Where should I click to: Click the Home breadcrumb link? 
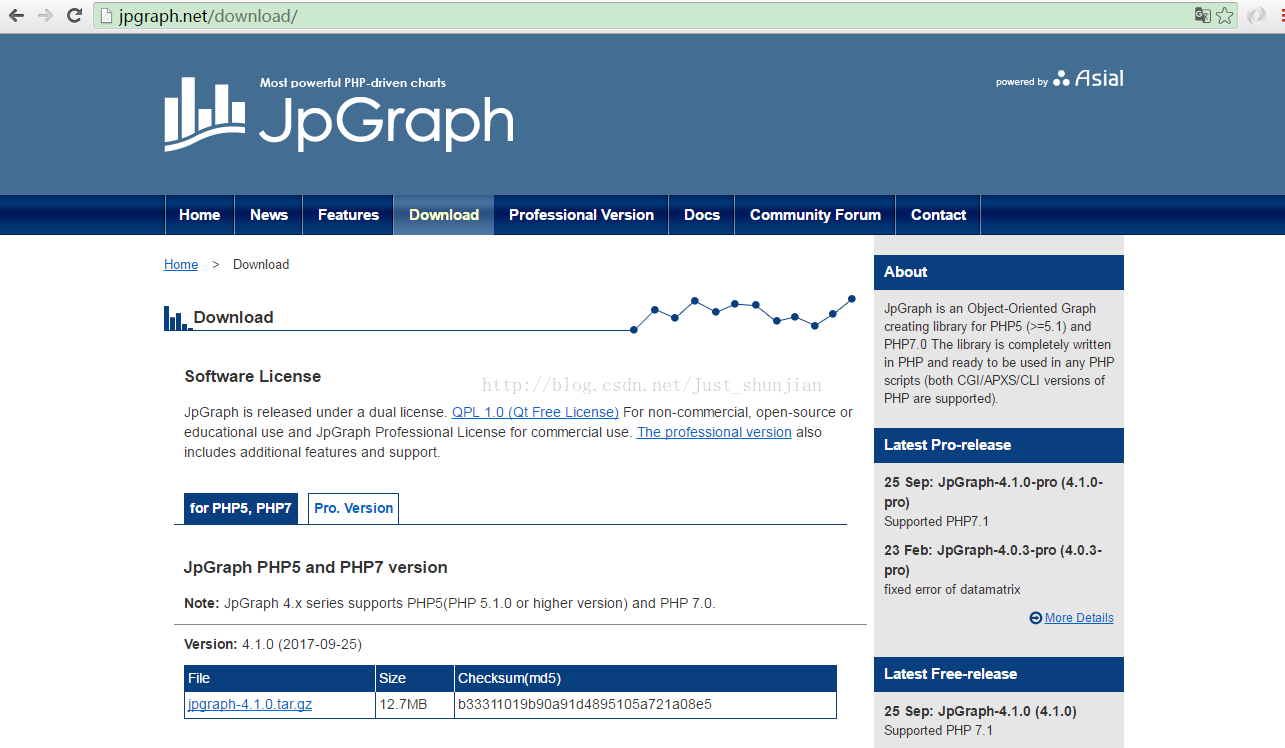pos(181,265)
